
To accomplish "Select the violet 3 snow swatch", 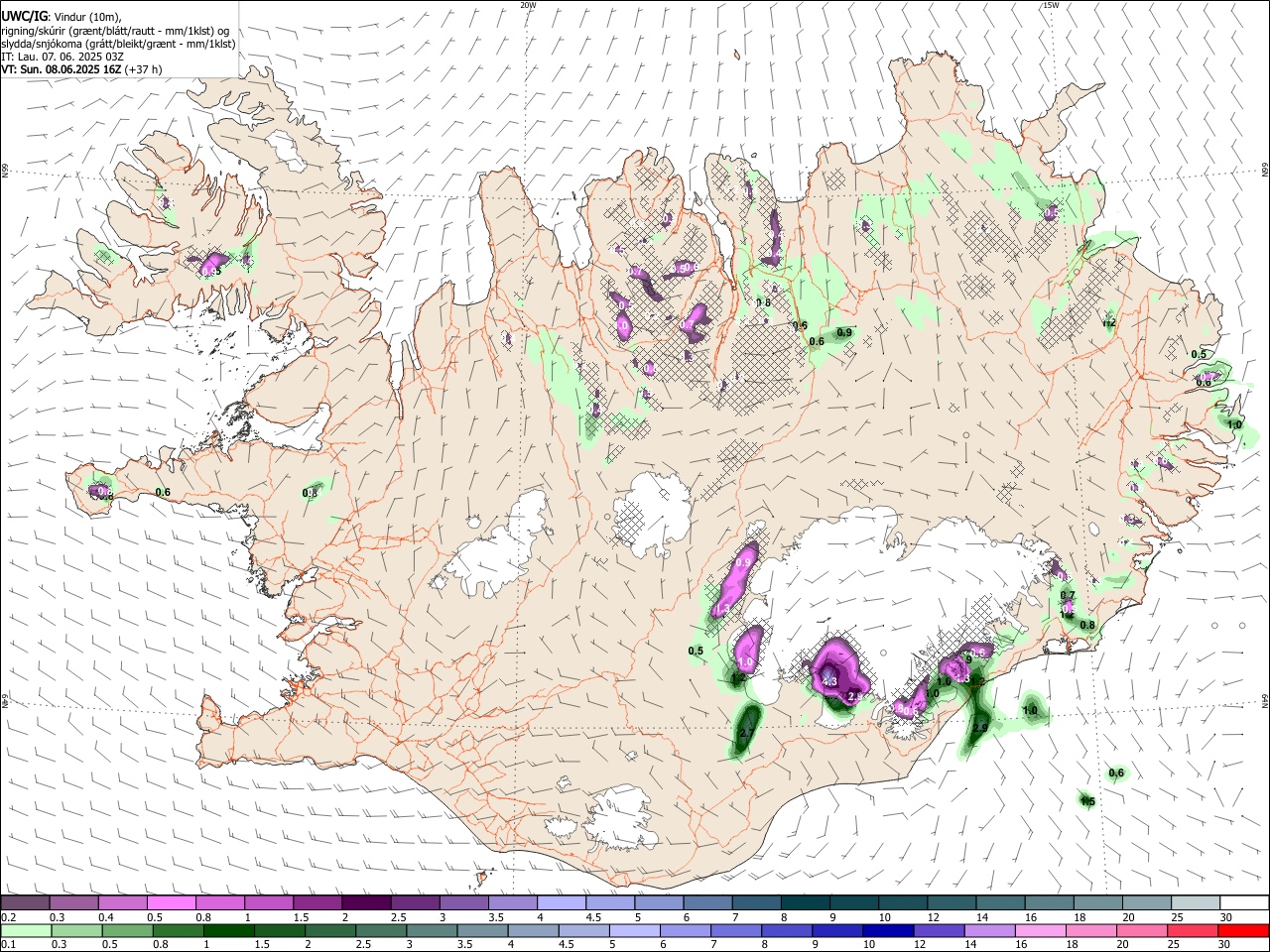I will coord(464,902).
